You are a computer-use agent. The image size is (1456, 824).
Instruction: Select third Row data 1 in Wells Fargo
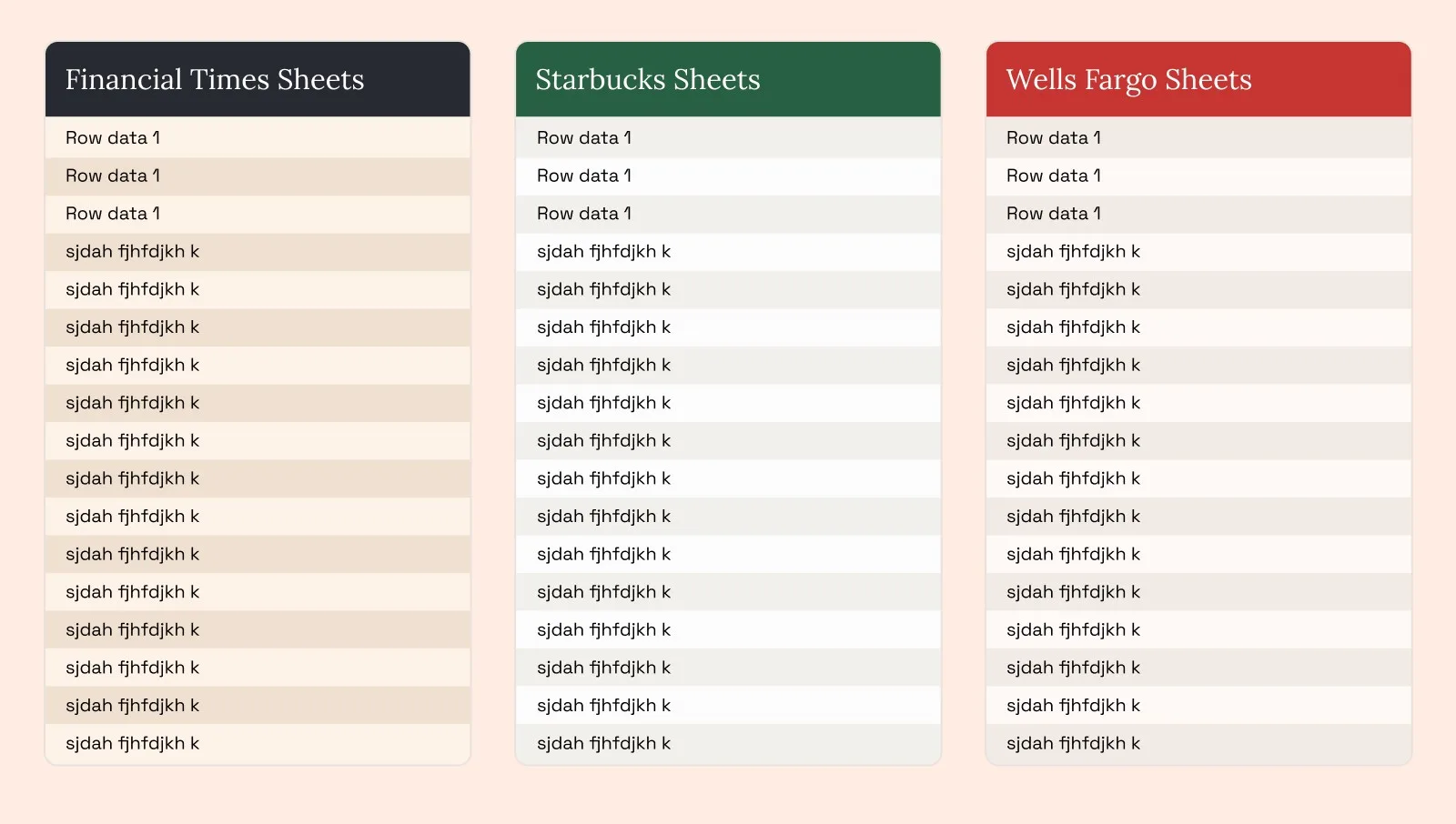(x=1198, y=214)
